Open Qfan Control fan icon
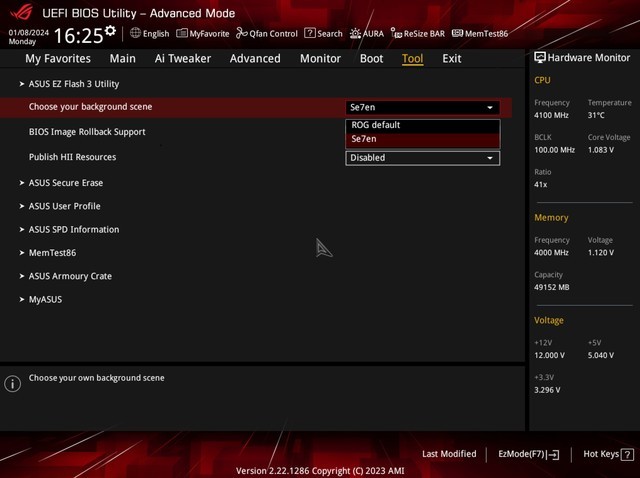This screenshot has height=478, width=640. (x=242, y=33)
